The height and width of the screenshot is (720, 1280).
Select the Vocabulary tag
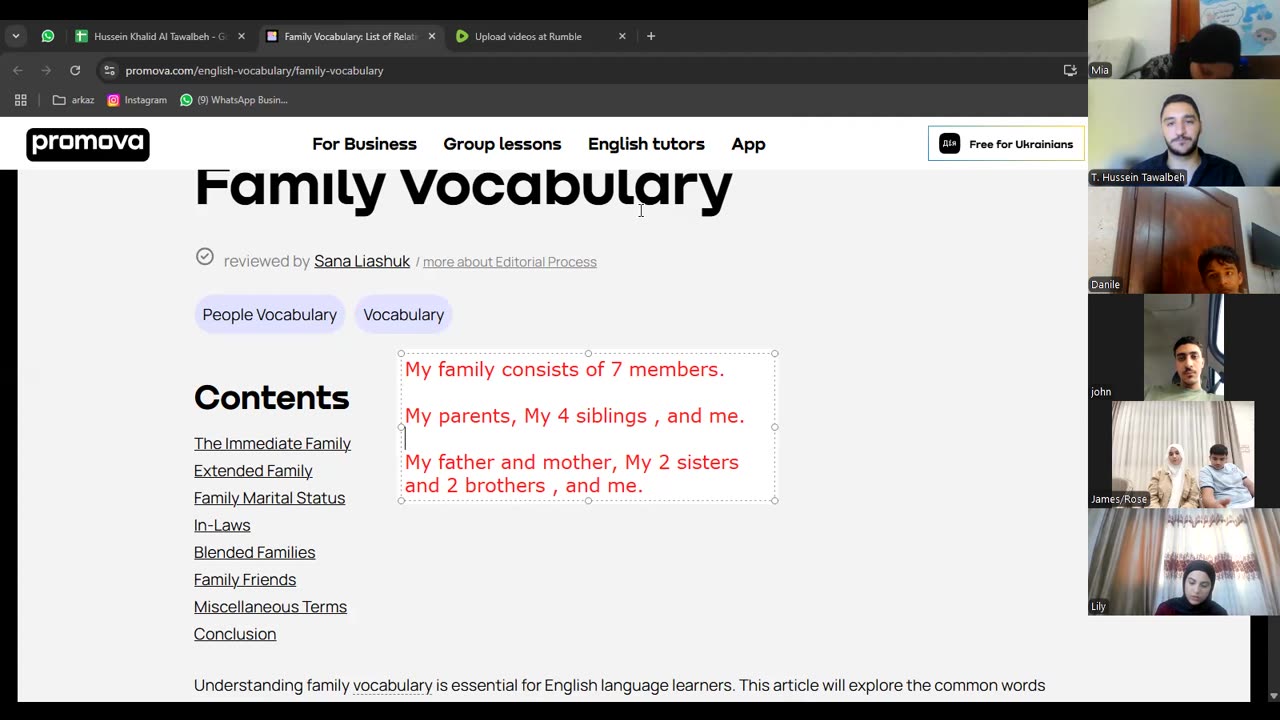click(404, 314)
